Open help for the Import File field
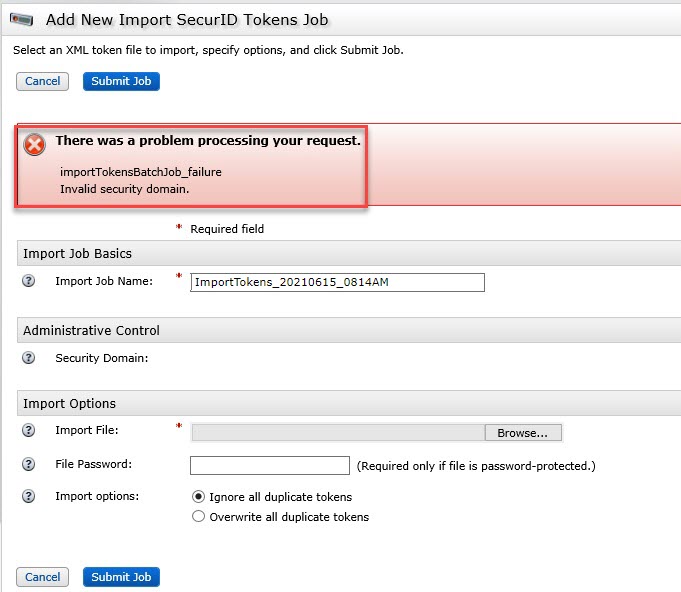The height and width of the screenshot is (592, 681). click(x=29, y=431)
